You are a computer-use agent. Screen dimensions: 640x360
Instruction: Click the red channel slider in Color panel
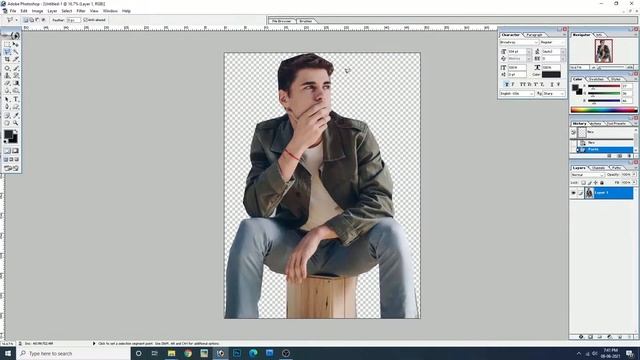click(x=604, y=86)
